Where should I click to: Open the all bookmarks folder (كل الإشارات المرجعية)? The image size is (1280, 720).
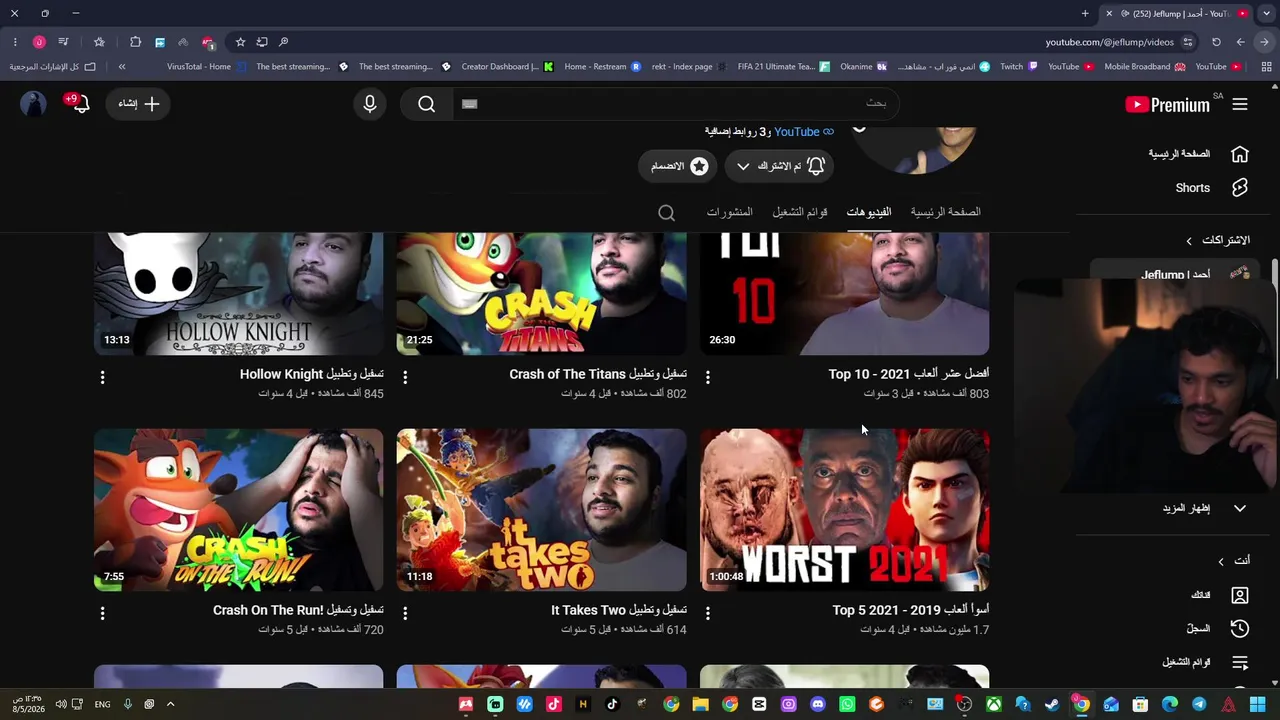click(53, 67)
